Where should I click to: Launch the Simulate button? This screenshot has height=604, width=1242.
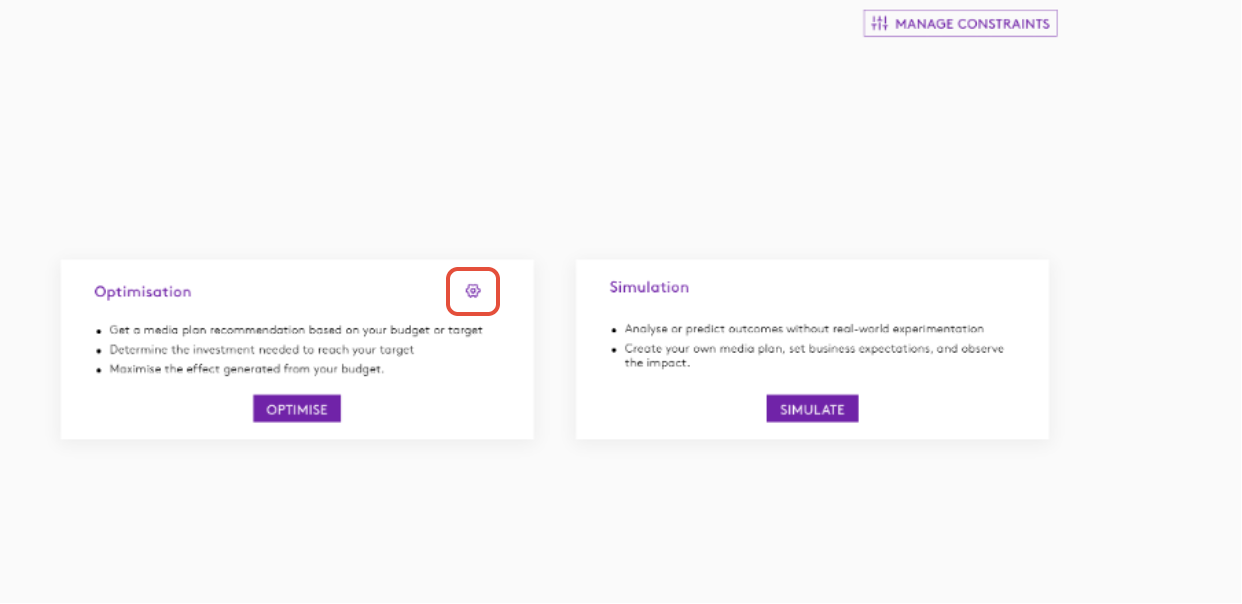coord(812,409)
